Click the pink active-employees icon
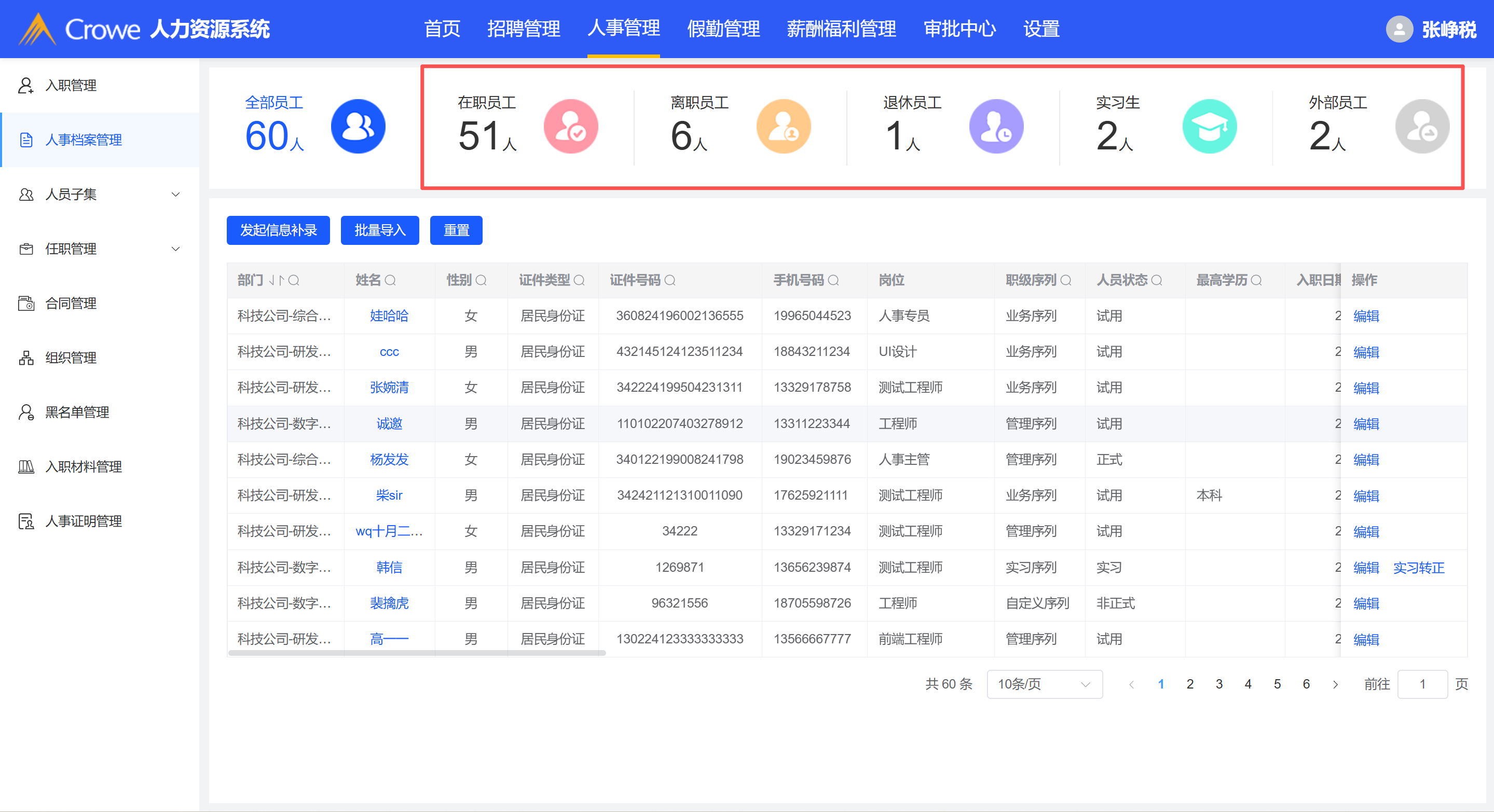This screenshot has height=812, width=1494. [x=571, y=127]
